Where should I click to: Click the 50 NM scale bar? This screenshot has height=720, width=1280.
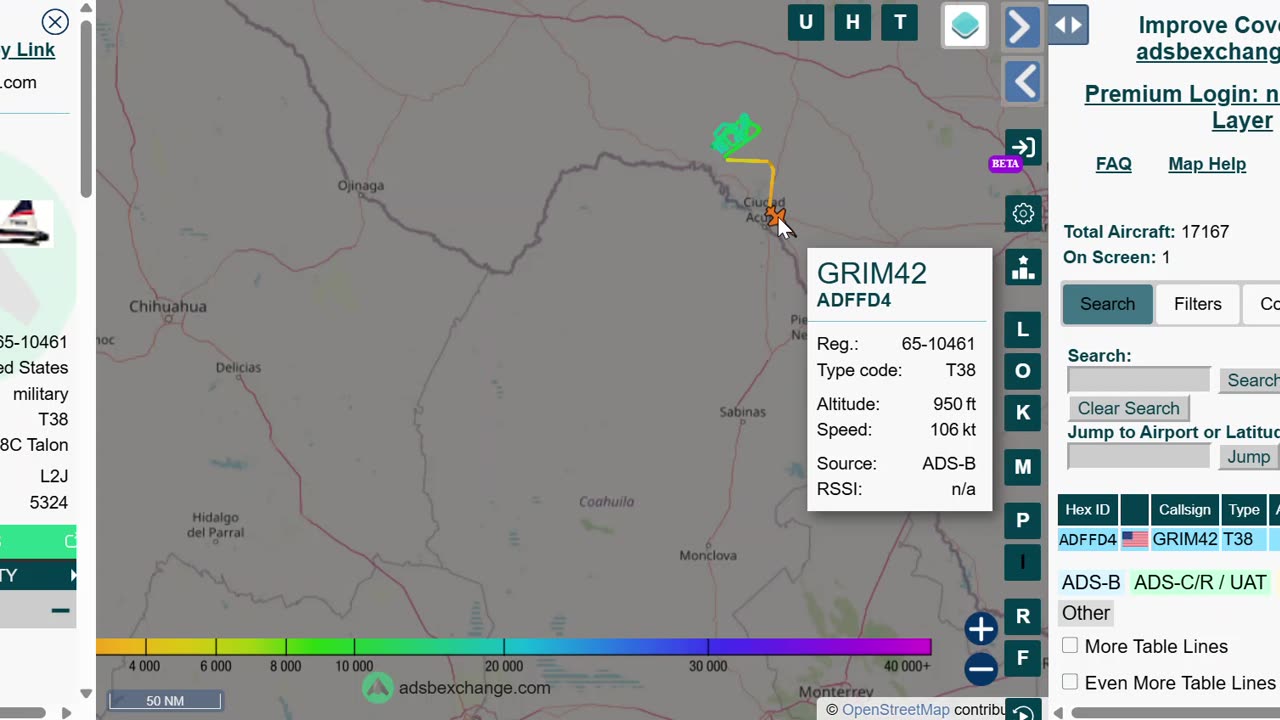(165, 701)
